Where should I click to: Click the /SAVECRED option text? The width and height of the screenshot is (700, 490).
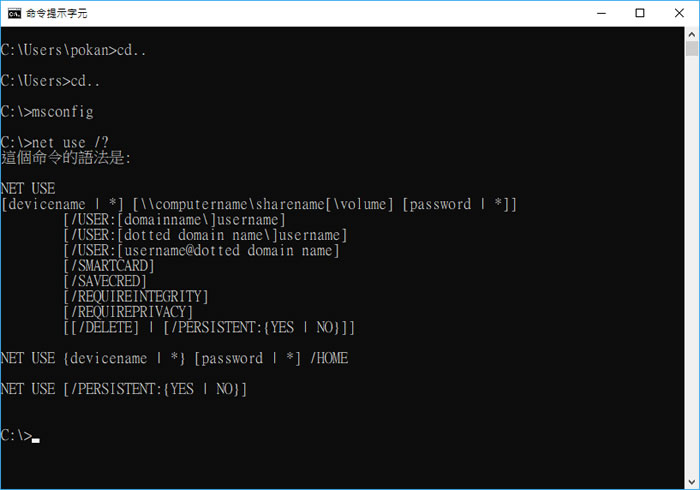pos(105,281)
